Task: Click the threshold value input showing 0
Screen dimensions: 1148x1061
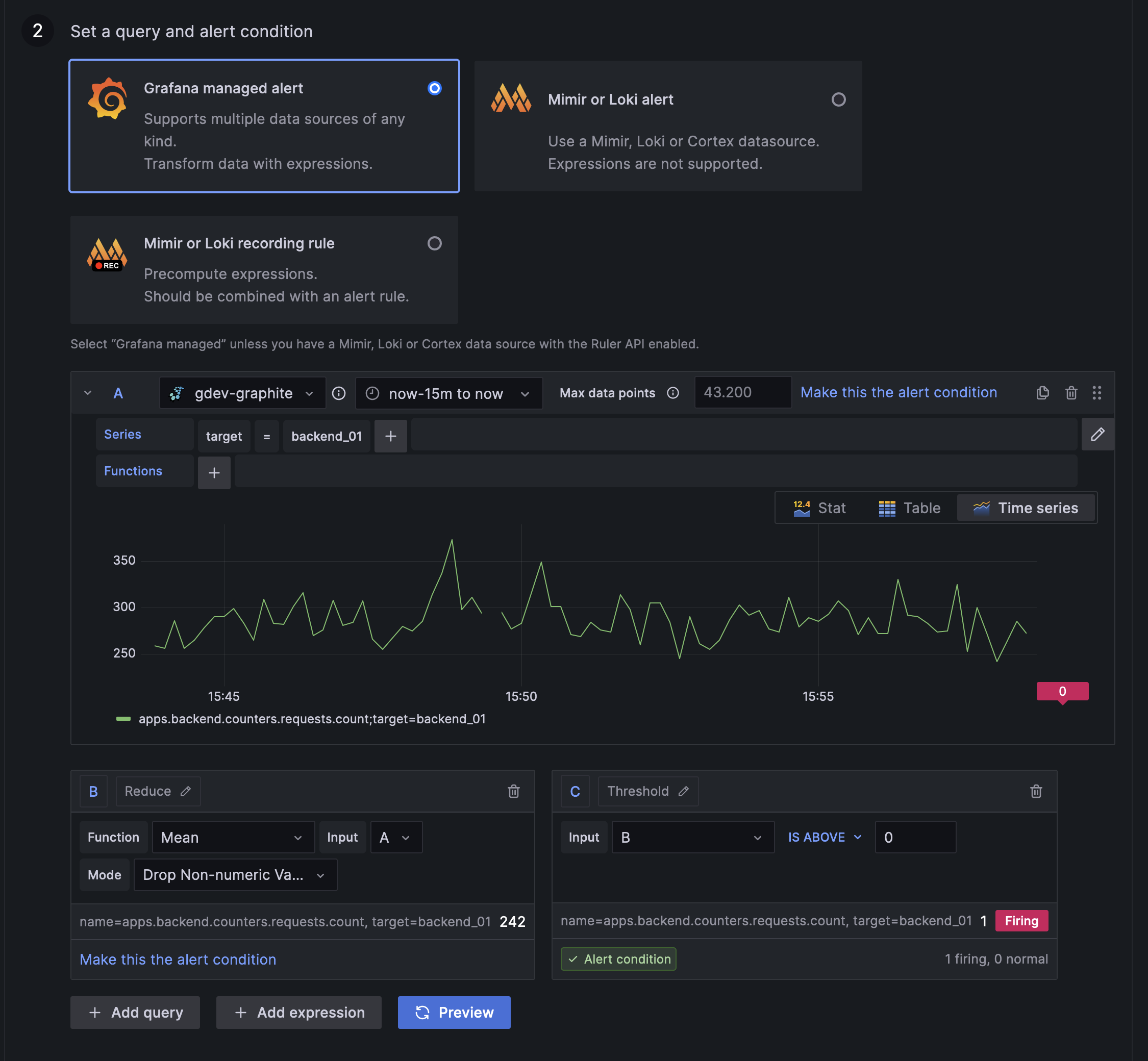Action: point(914,837)
